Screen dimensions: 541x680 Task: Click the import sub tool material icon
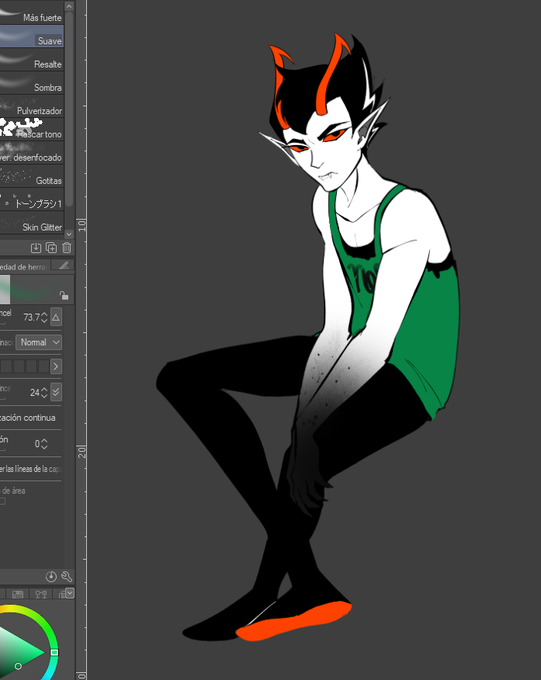click(36, 248)
